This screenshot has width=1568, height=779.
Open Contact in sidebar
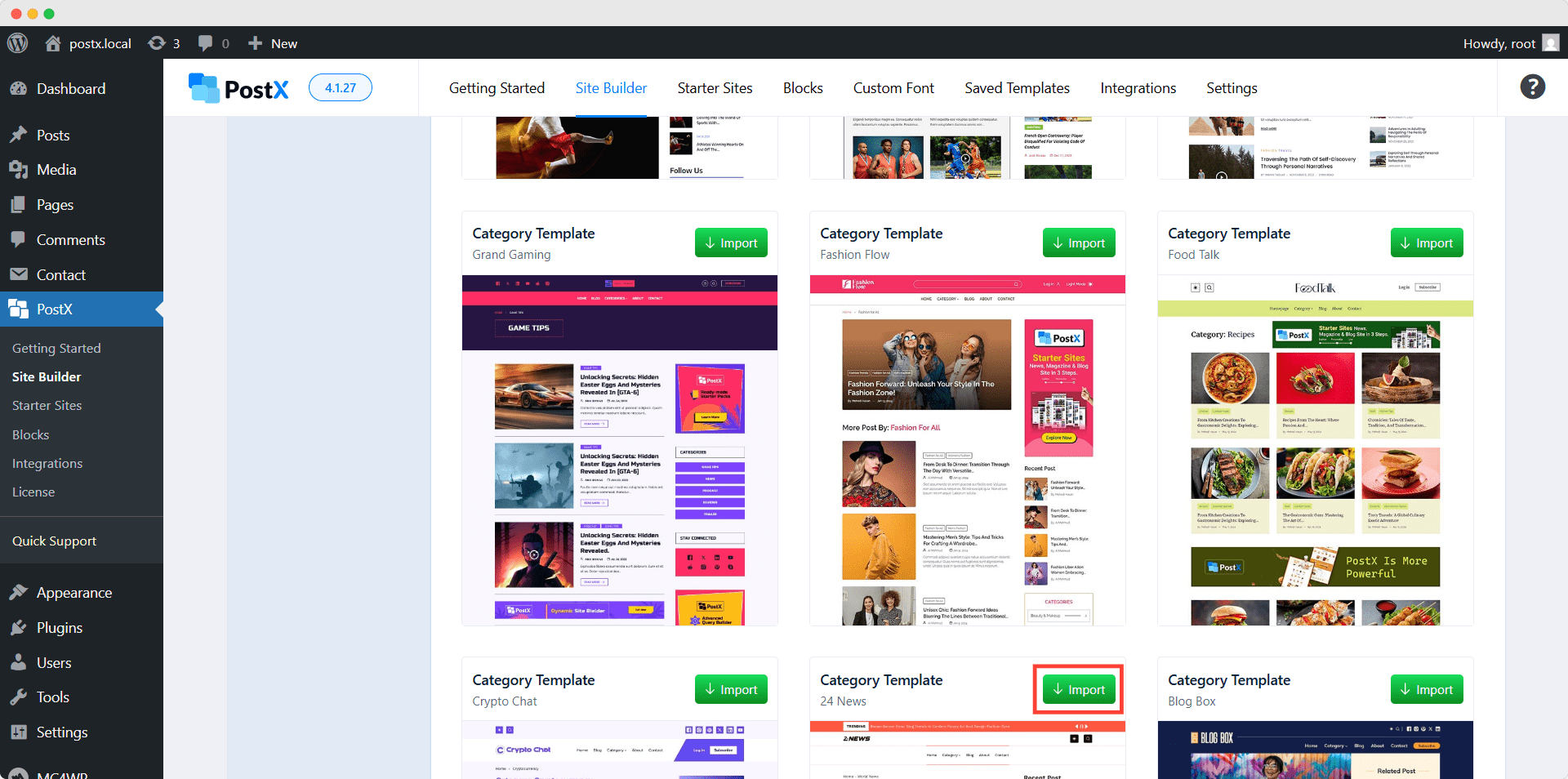pos(82,275)
